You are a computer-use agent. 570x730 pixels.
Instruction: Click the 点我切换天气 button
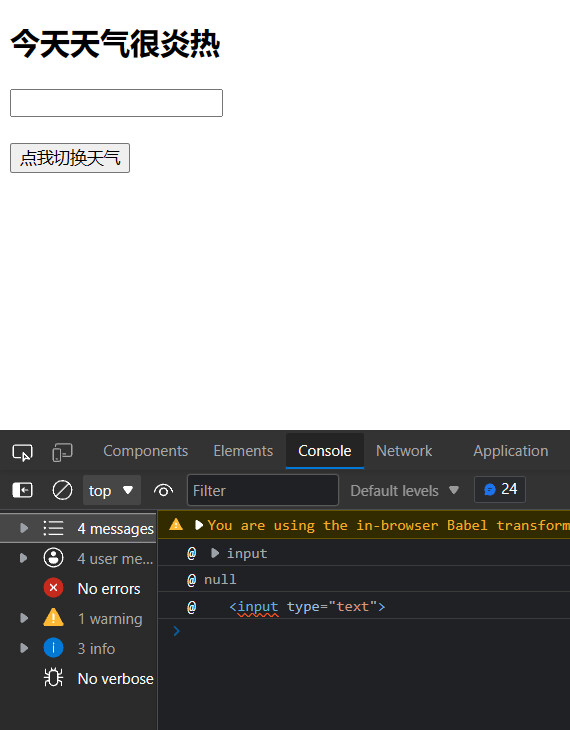click(x=70, y=158)
